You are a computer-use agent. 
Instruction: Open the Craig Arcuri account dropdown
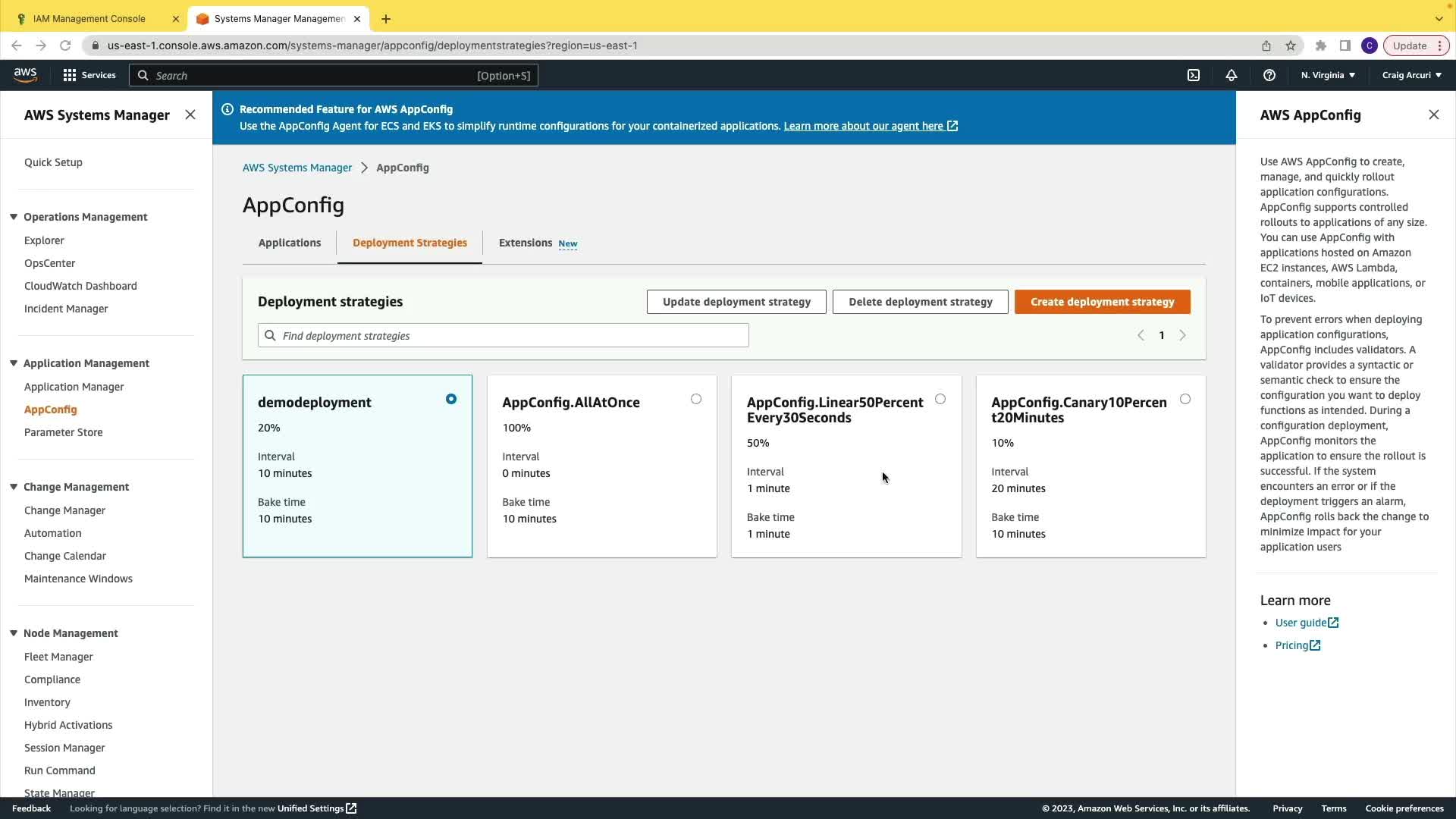click(x=1411, y=75)
